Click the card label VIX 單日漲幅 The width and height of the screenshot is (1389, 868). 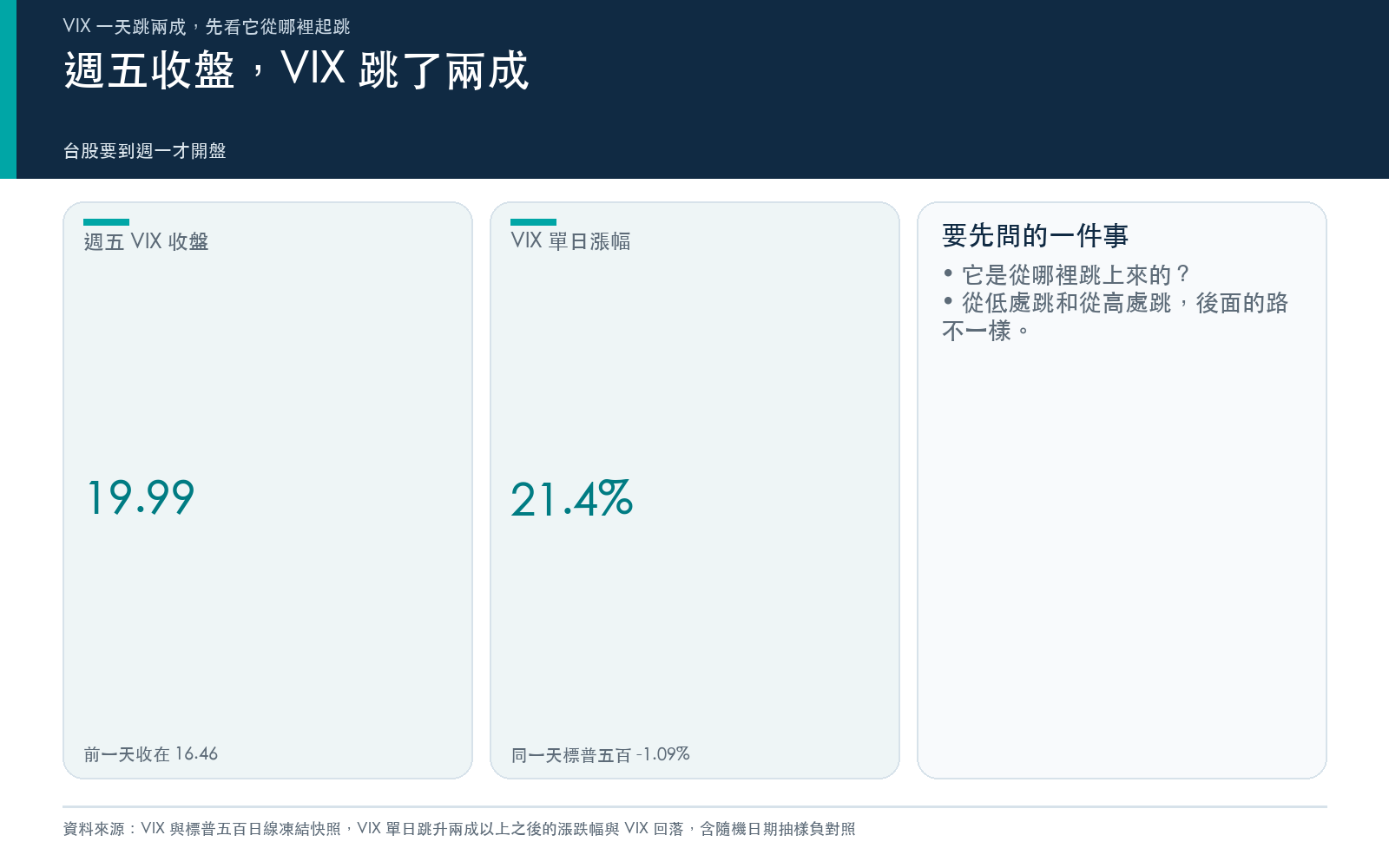tap(570, 241)
